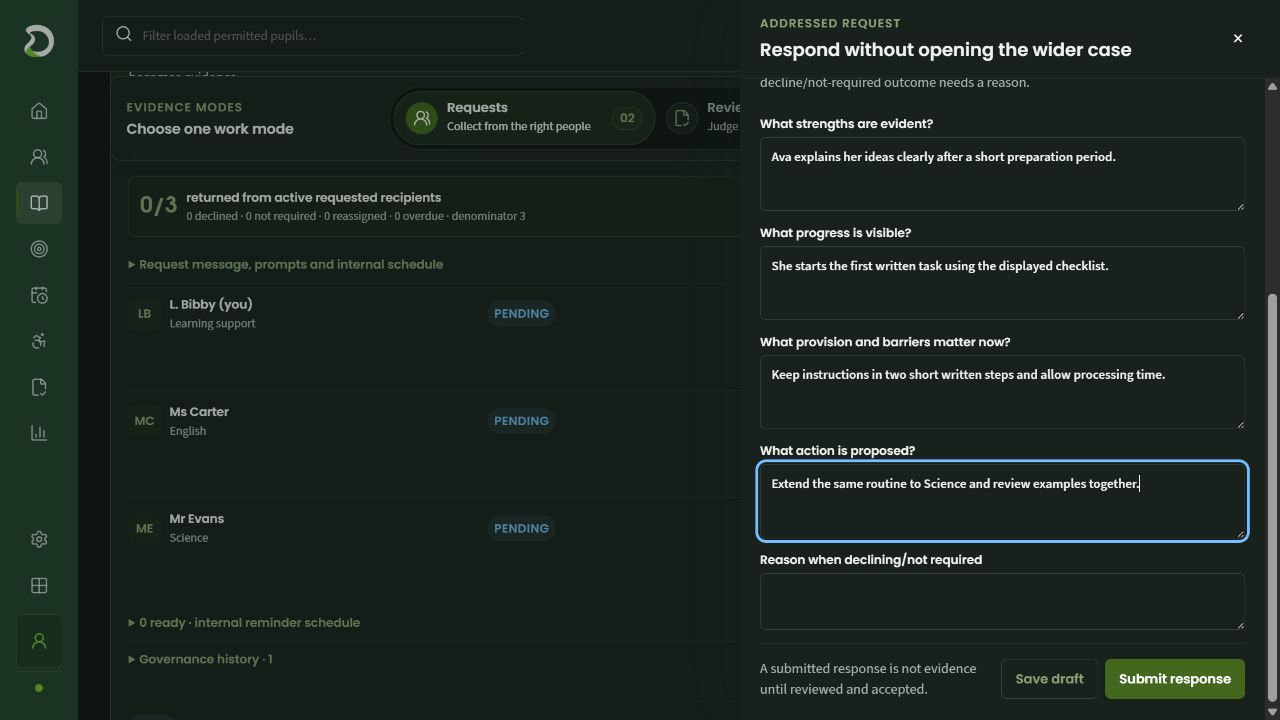Click the LB avatar initials
Viewport: 1280px width, 720px height.
[x=144, y=313]
